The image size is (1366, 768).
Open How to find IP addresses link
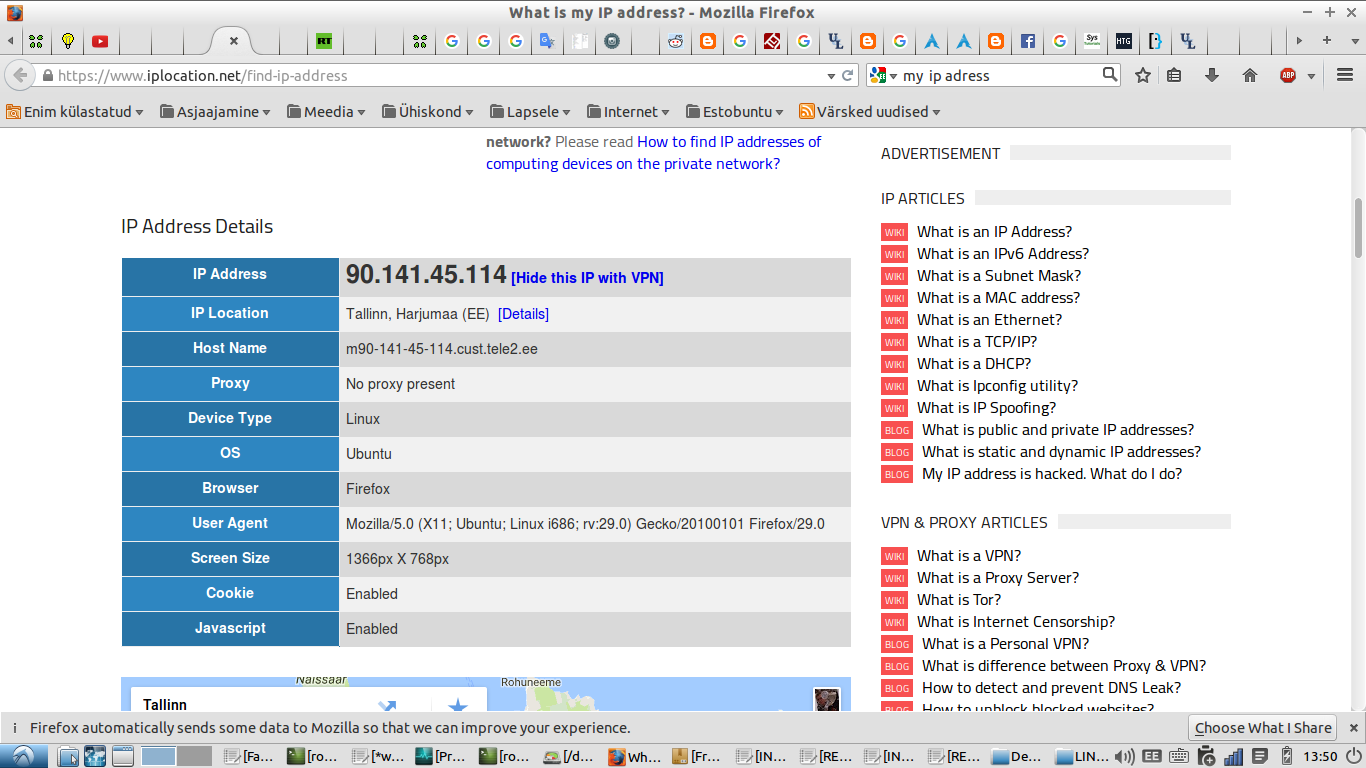654,153
